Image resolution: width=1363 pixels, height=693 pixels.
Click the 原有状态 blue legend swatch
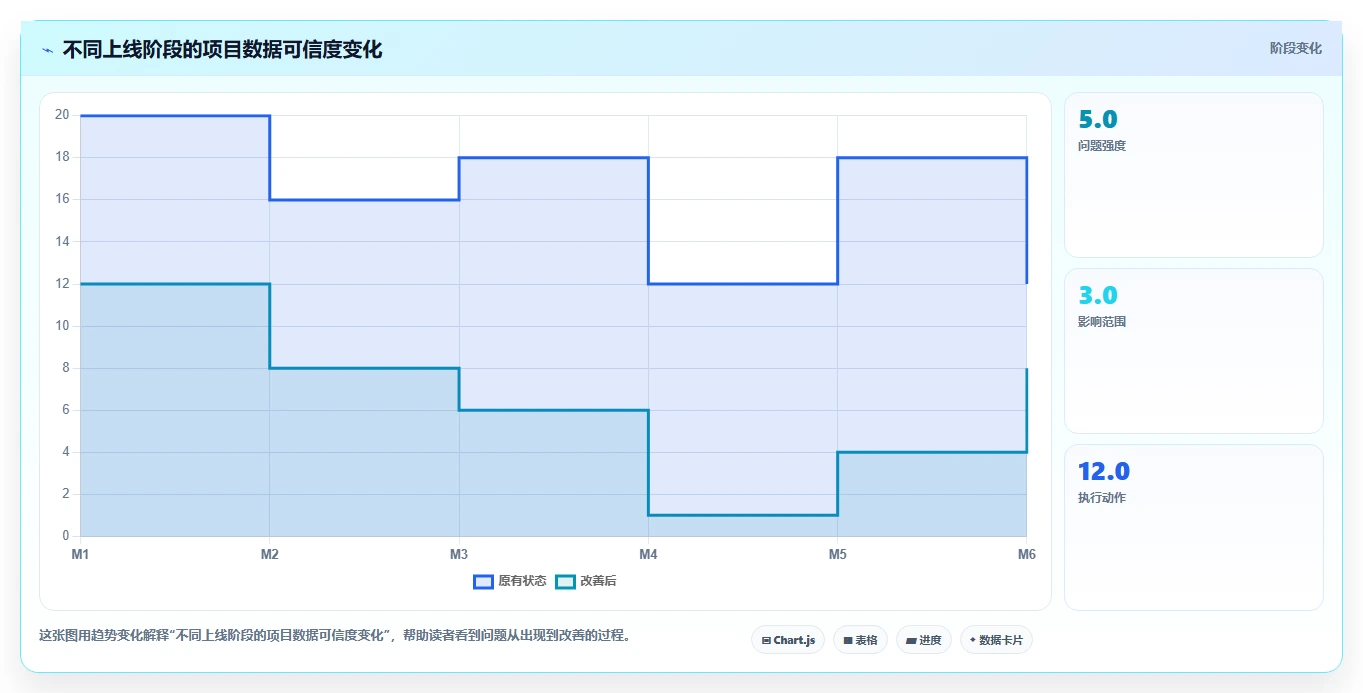click(483, 581)
